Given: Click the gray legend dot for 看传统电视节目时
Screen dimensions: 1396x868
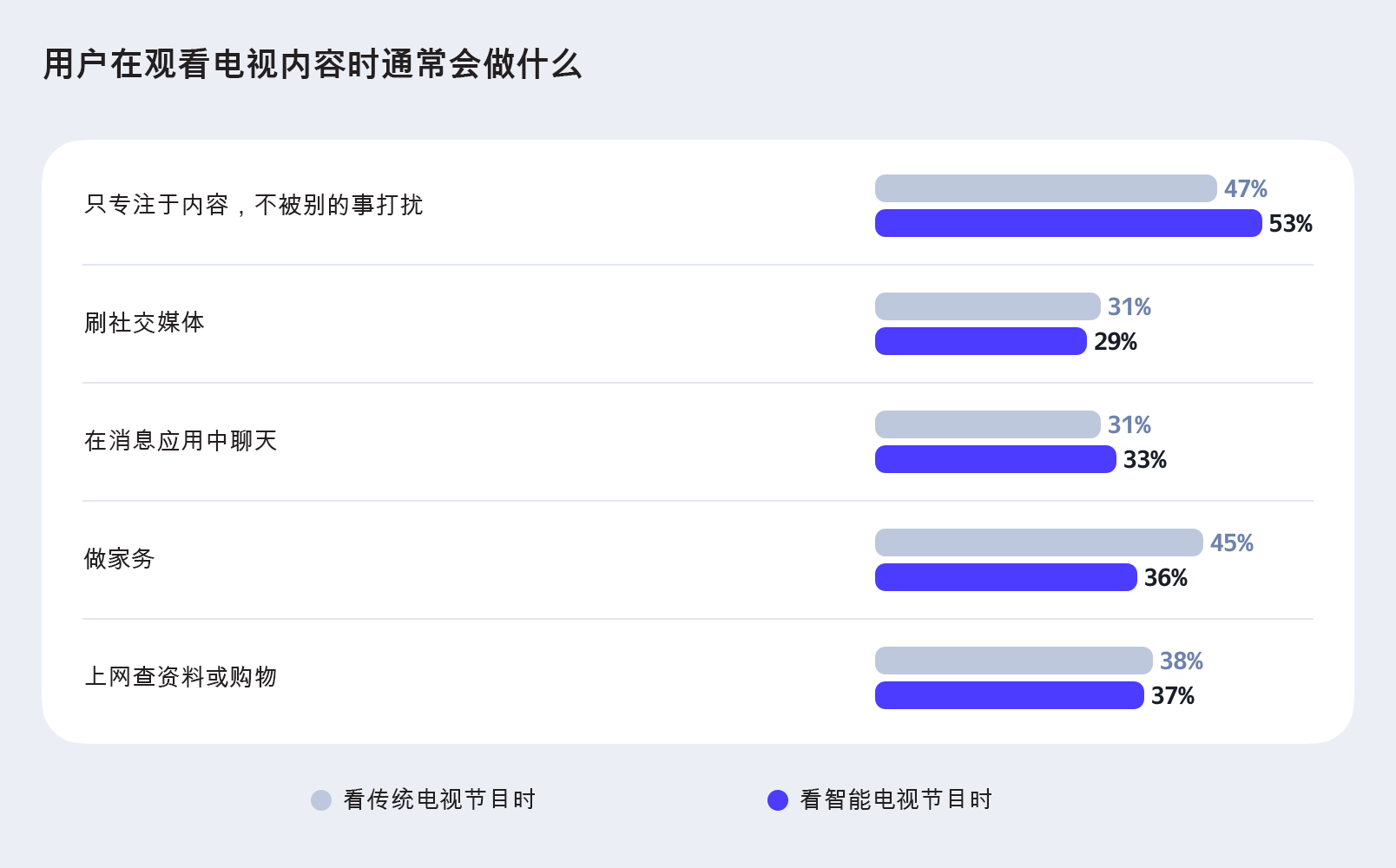Looking at the screenshot, I should coord(321,800).
